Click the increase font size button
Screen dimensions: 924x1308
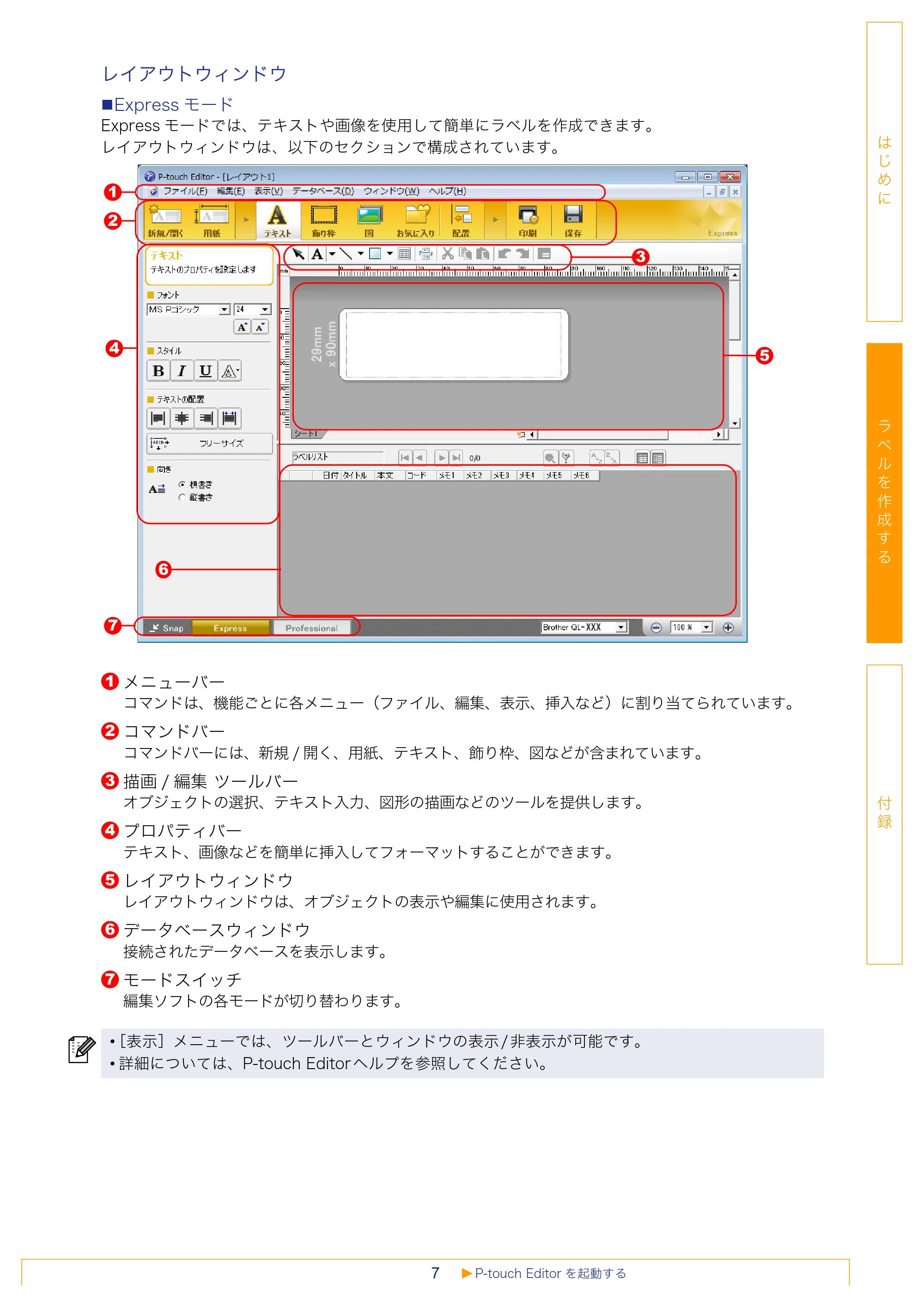(242, 327)
